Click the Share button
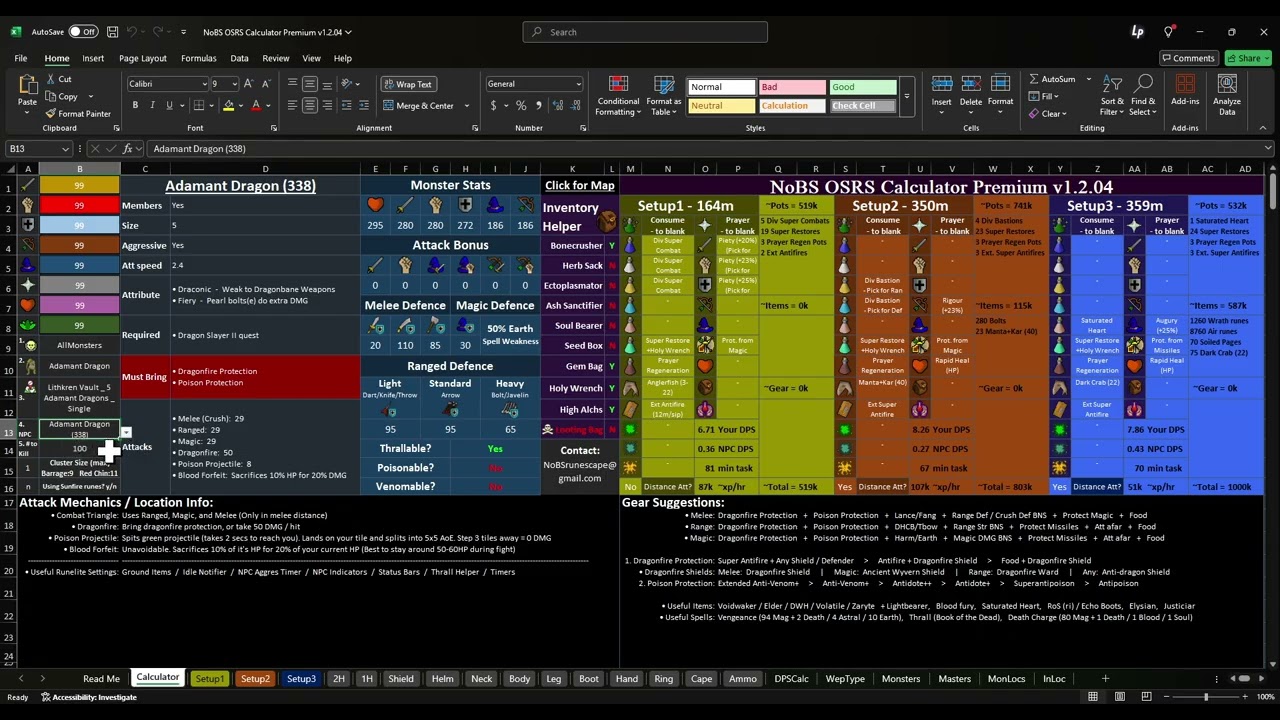Viewport: 1280px width, 720px height. (x=1248, y=58)
